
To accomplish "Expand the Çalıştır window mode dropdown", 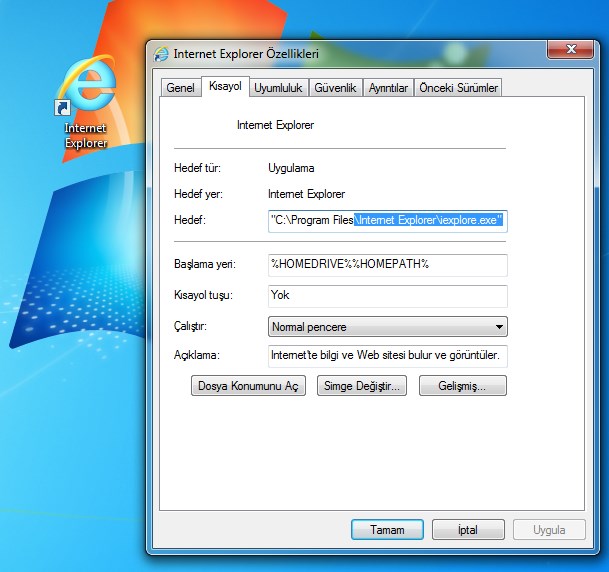I will click(387, 326).
